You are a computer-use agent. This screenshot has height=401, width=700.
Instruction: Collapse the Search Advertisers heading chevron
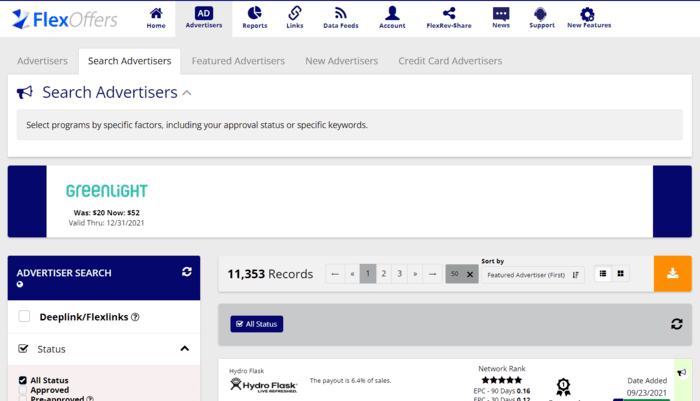[187, 93]
